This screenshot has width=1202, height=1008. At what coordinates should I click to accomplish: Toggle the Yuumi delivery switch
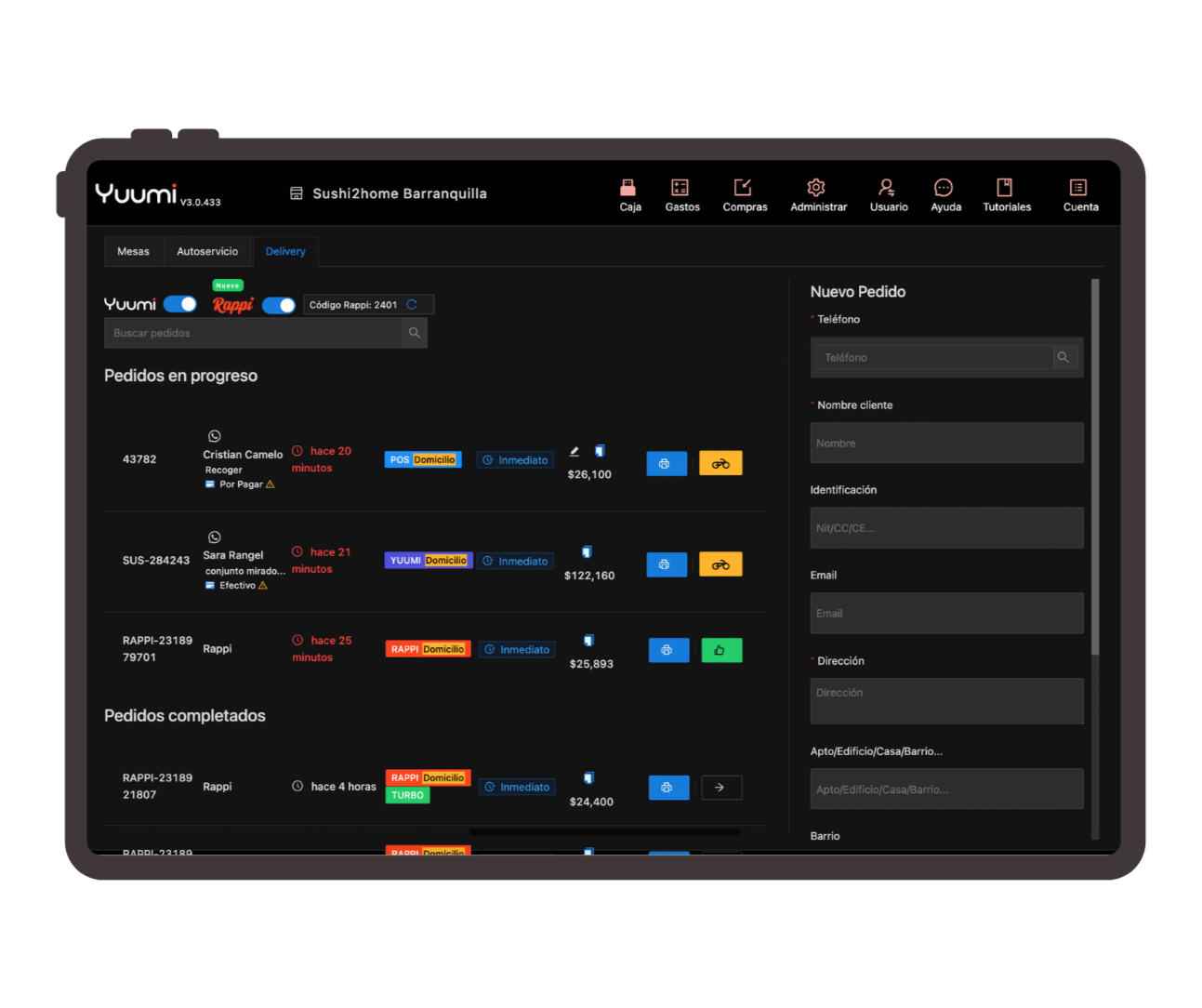(180, 304)
